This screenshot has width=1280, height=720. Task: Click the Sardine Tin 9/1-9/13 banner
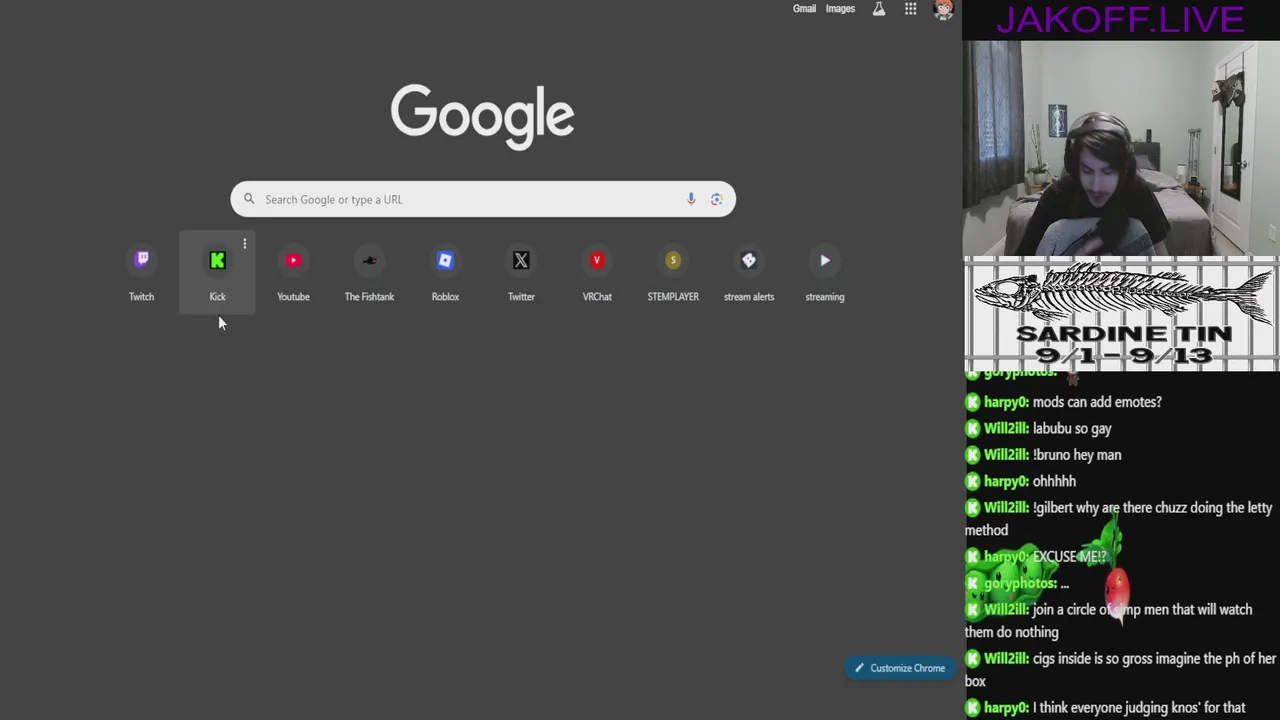tap(1121, 315)
